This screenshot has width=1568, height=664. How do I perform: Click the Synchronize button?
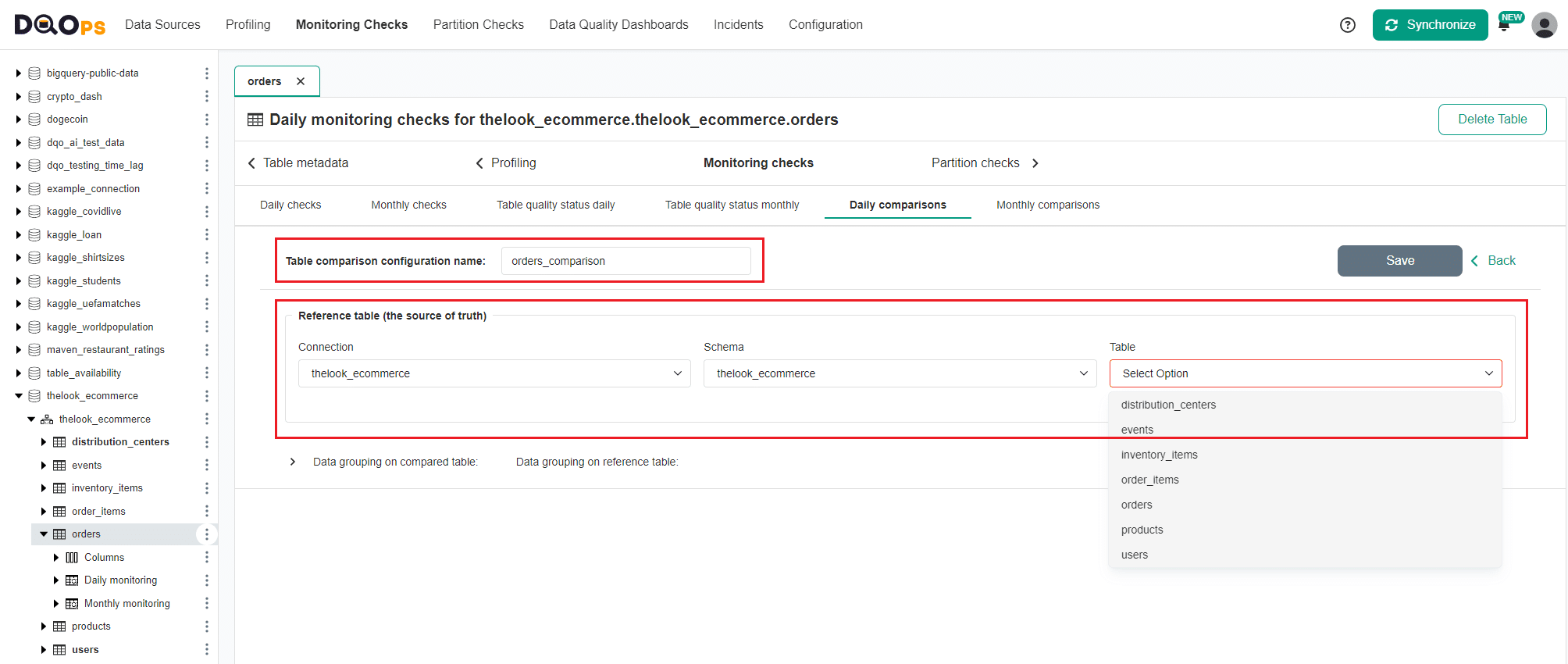pos(1431,25)
